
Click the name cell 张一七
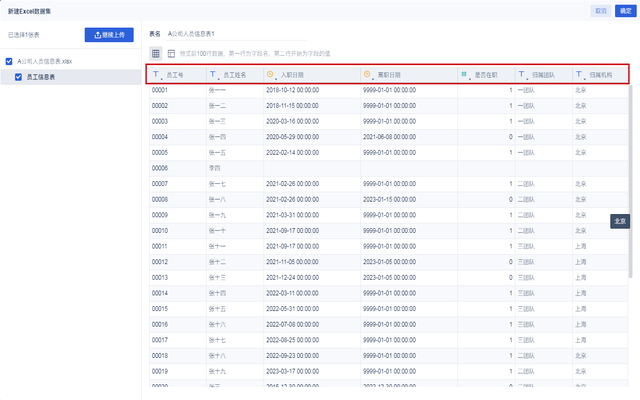217,184
